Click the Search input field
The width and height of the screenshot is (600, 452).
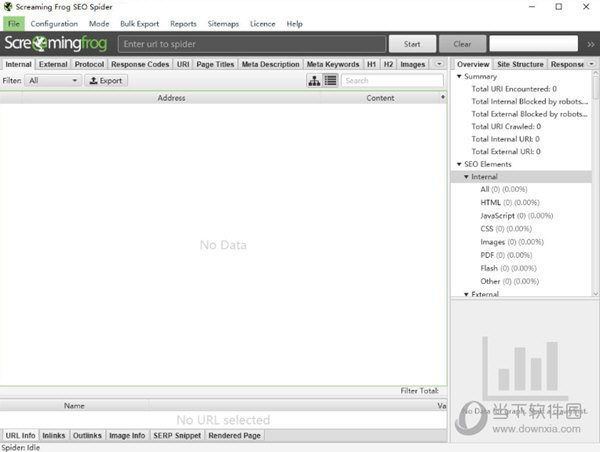(392, 81)
